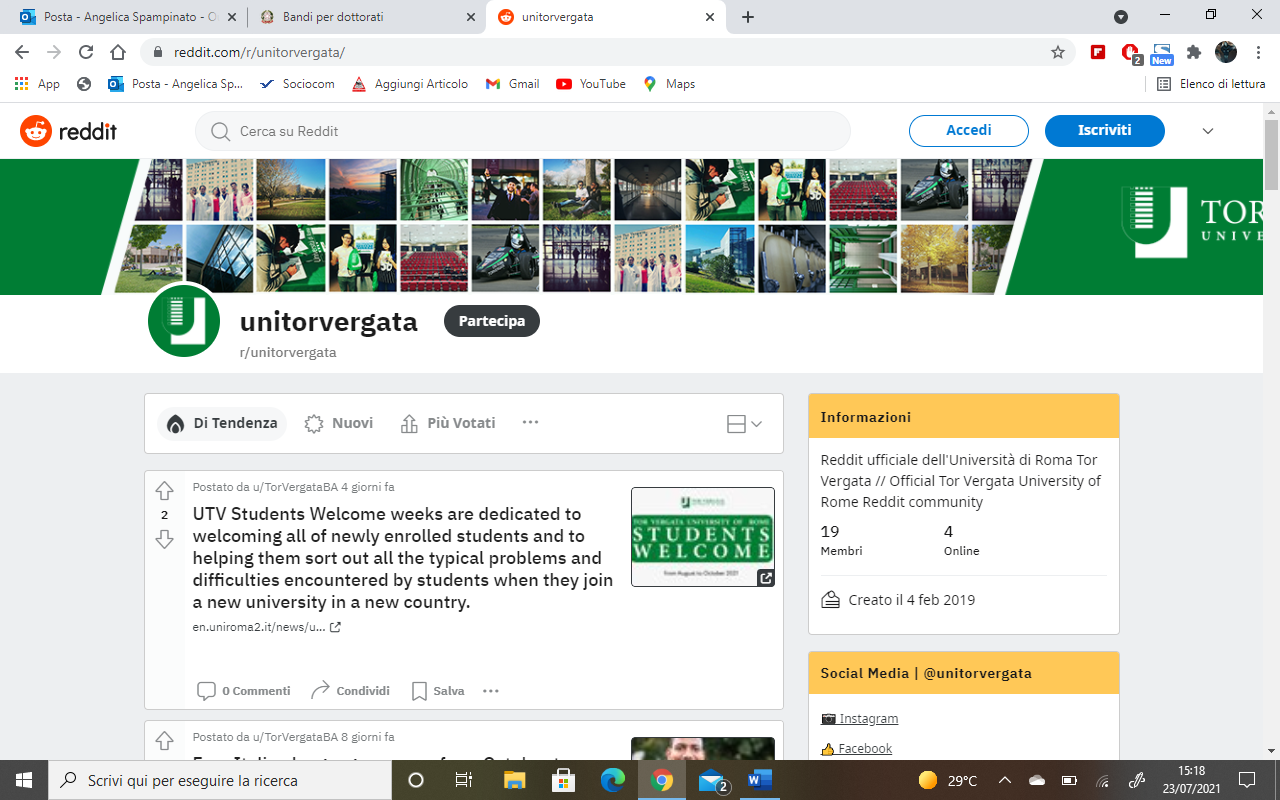Open comments on the Students Welcome post

(x=244, y=691)
